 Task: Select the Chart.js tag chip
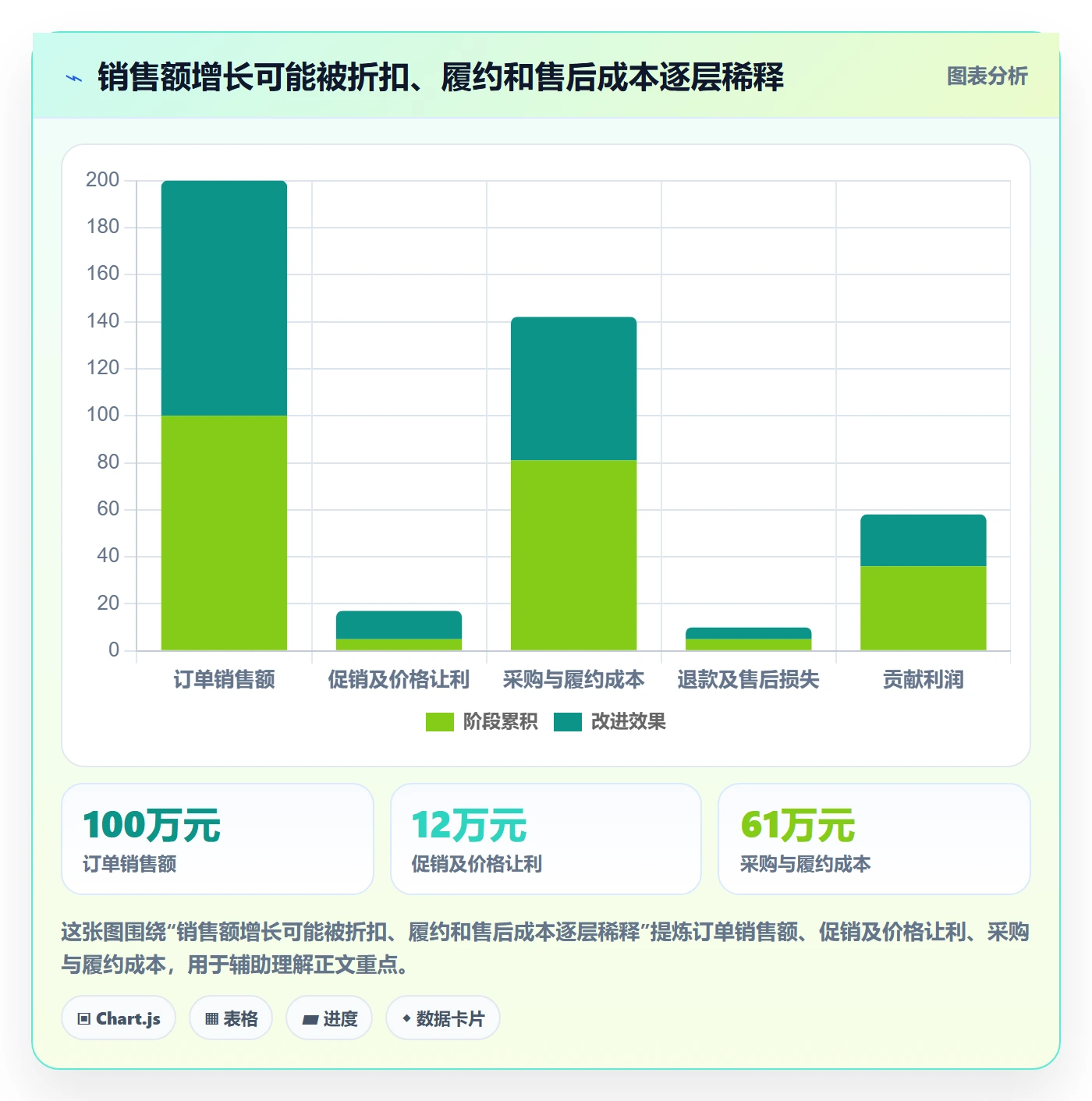click(x=119, y=1018)
